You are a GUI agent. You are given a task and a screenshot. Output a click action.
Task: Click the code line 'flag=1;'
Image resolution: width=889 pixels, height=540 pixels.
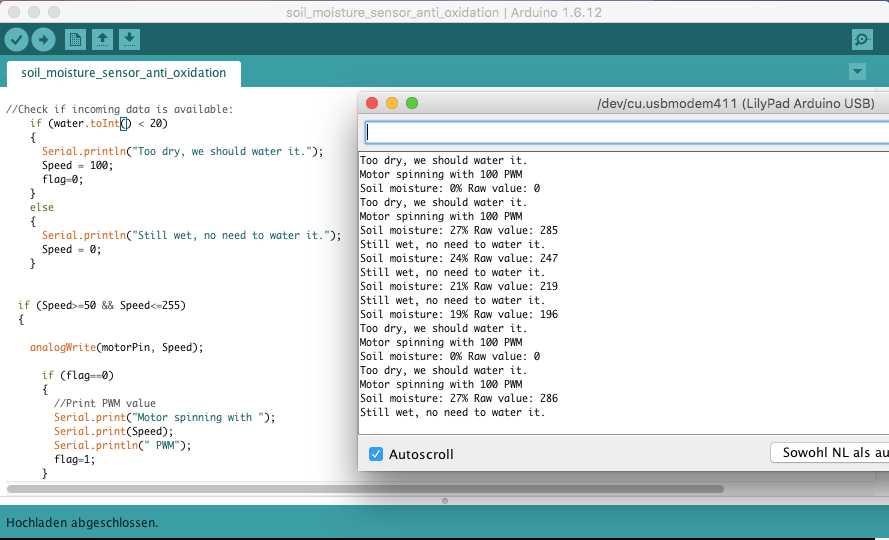[75, 459]
